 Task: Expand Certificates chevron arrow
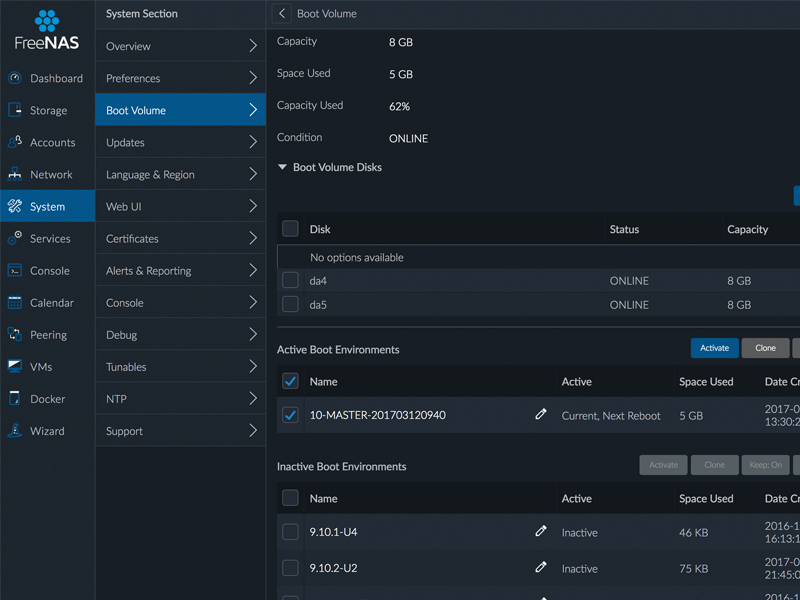click(x=253, y=238)
